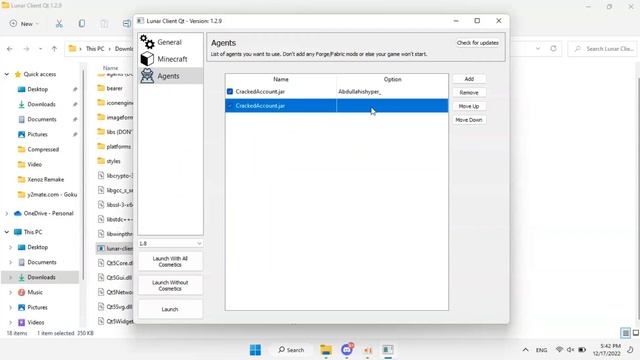Screen dimensions: 640x360
Task: Click the Remove agent button
Action: click(469, 93)
